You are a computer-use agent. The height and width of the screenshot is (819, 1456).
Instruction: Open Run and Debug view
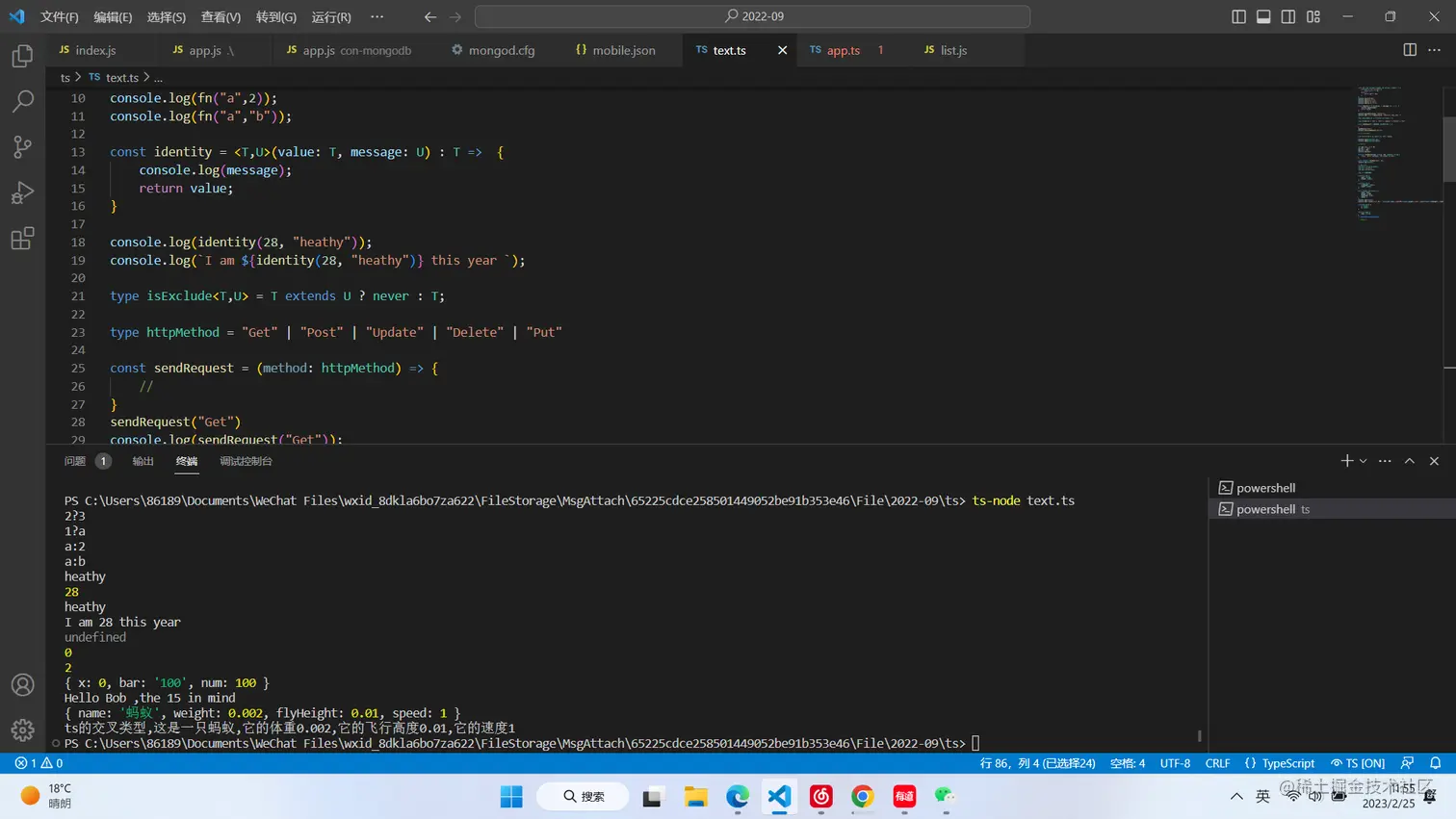[x=22, y=192]
